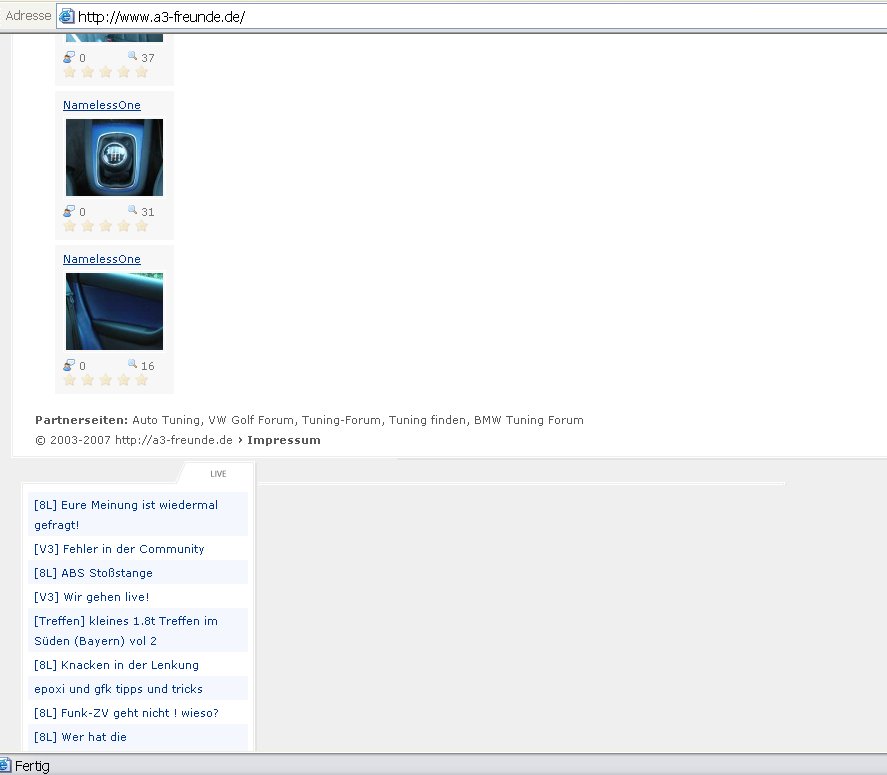Screen dimensions: 887x775
Task: Open the Impressum link in the footer
Action: click(x=284, y=440)
